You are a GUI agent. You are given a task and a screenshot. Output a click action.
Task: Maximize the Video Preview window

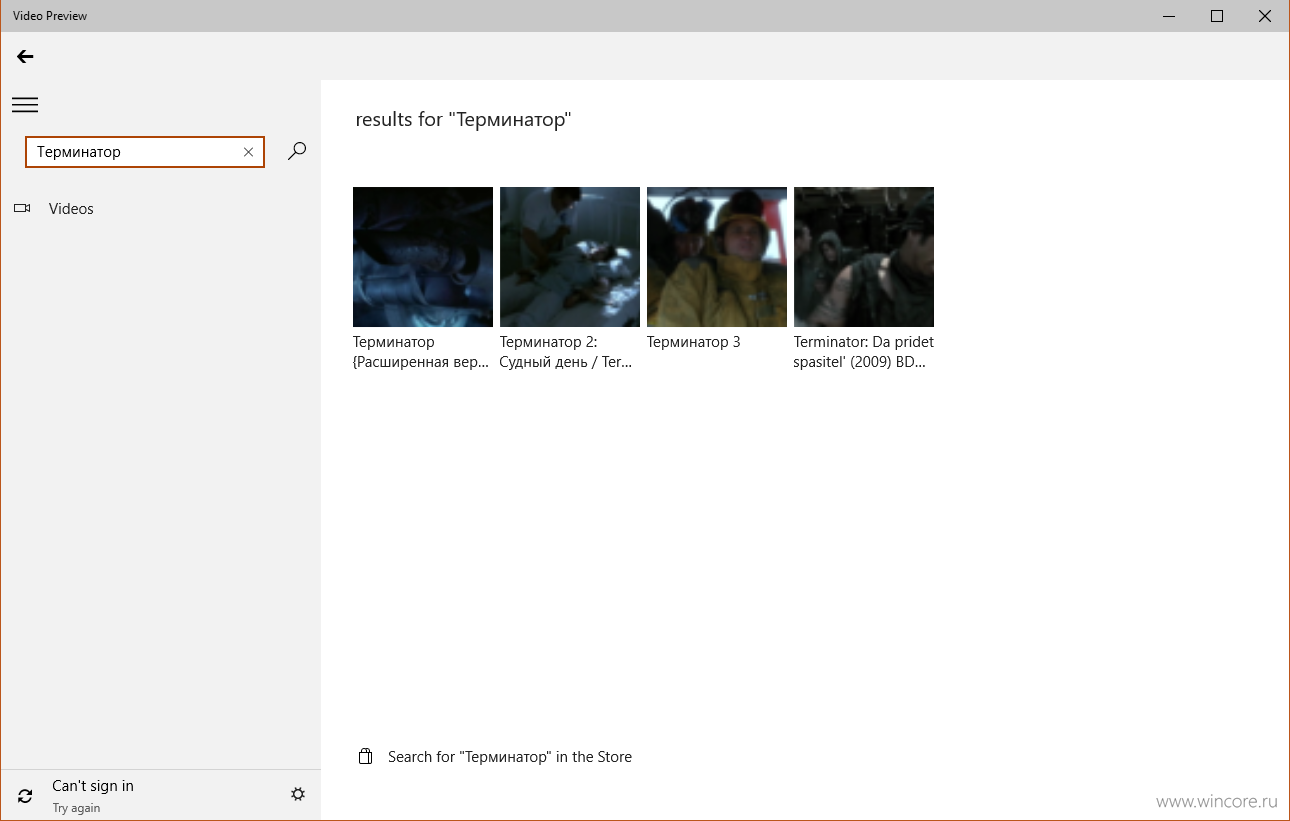pos(1217,15)
